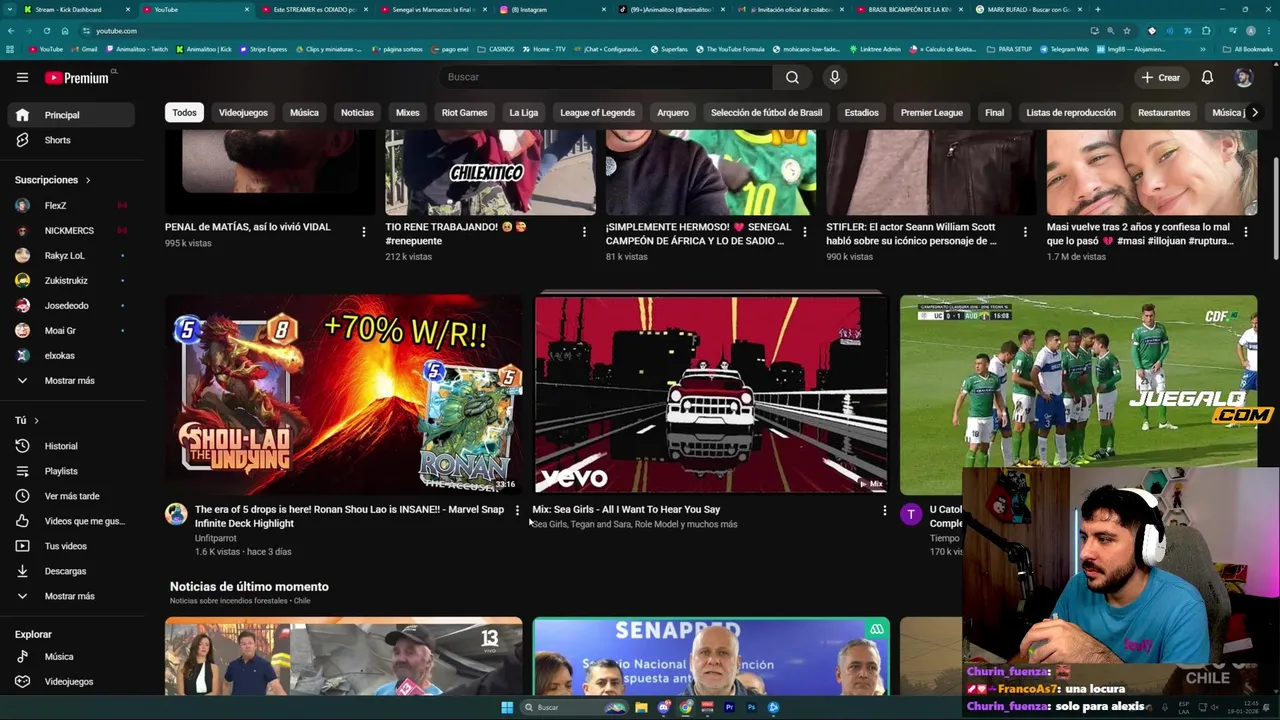Click the search magnifier button
The width and height of the screenshot is (1280, 720).
coord(792,77)
